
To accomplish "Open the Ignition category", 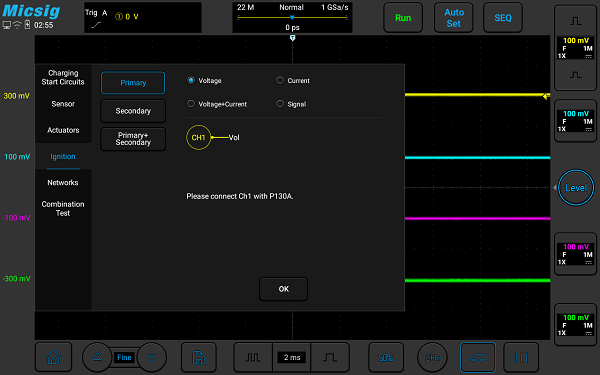I will (63, 157).
